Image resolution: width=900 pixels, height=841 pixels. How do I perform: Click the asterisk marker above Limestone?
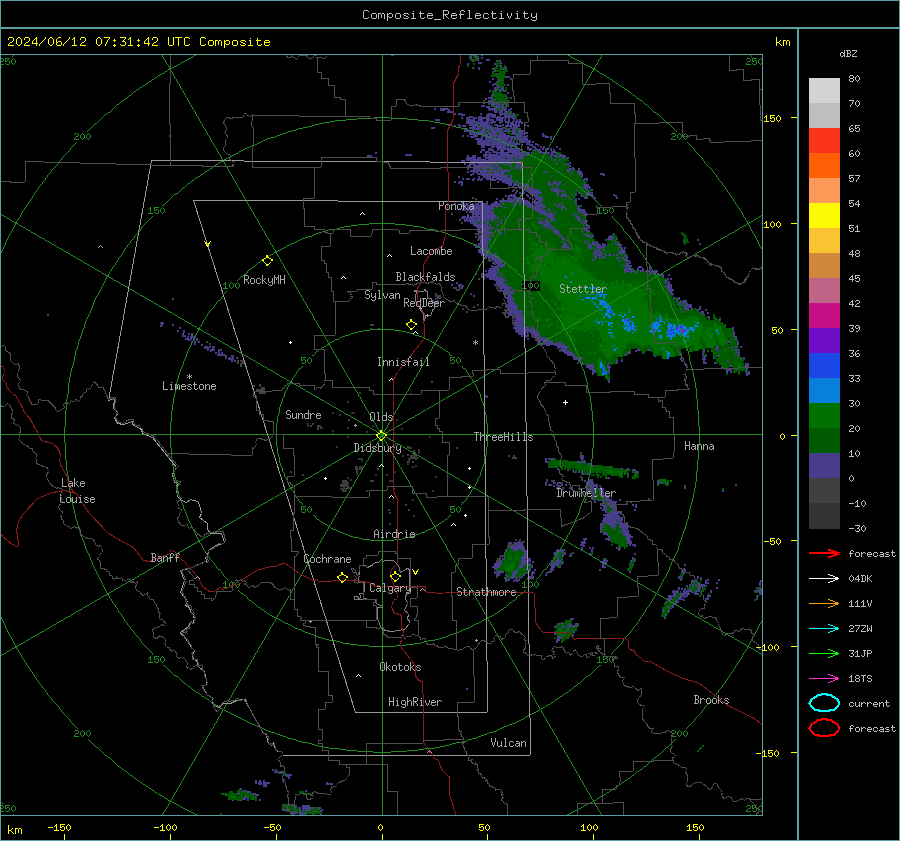point(189,377)
